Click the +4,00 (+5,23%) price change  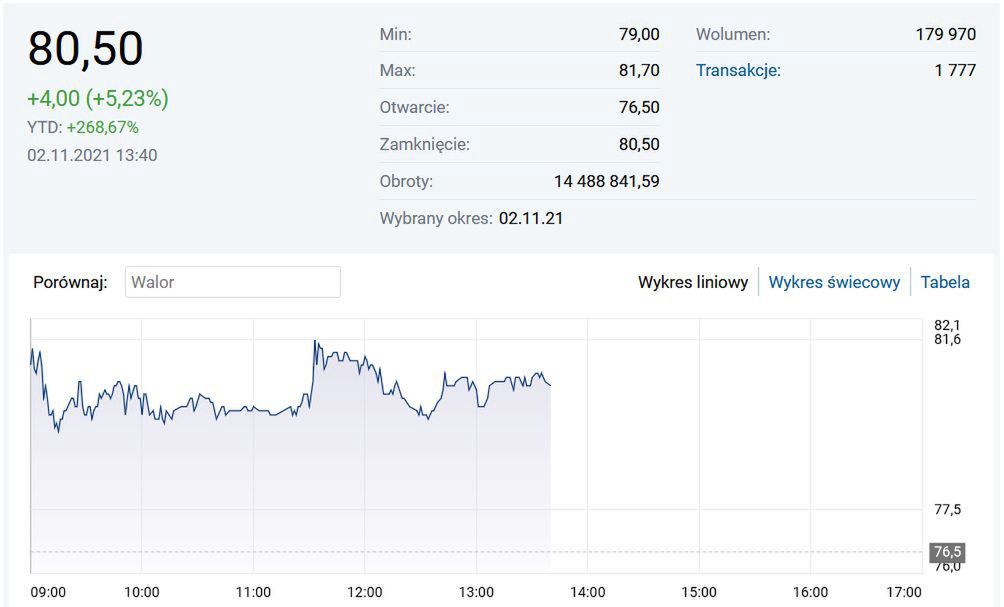click(x=98, y=99)
